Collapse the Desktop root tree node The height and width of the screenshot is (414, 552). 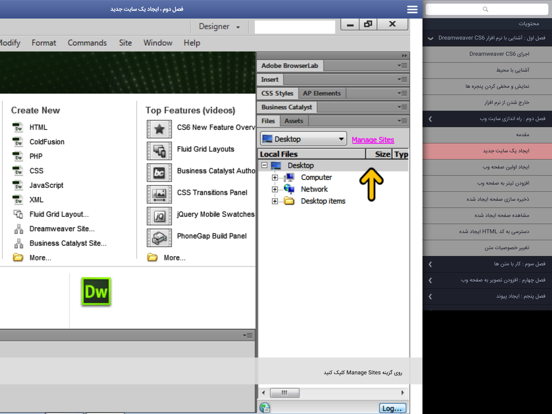tap(264, 165)
